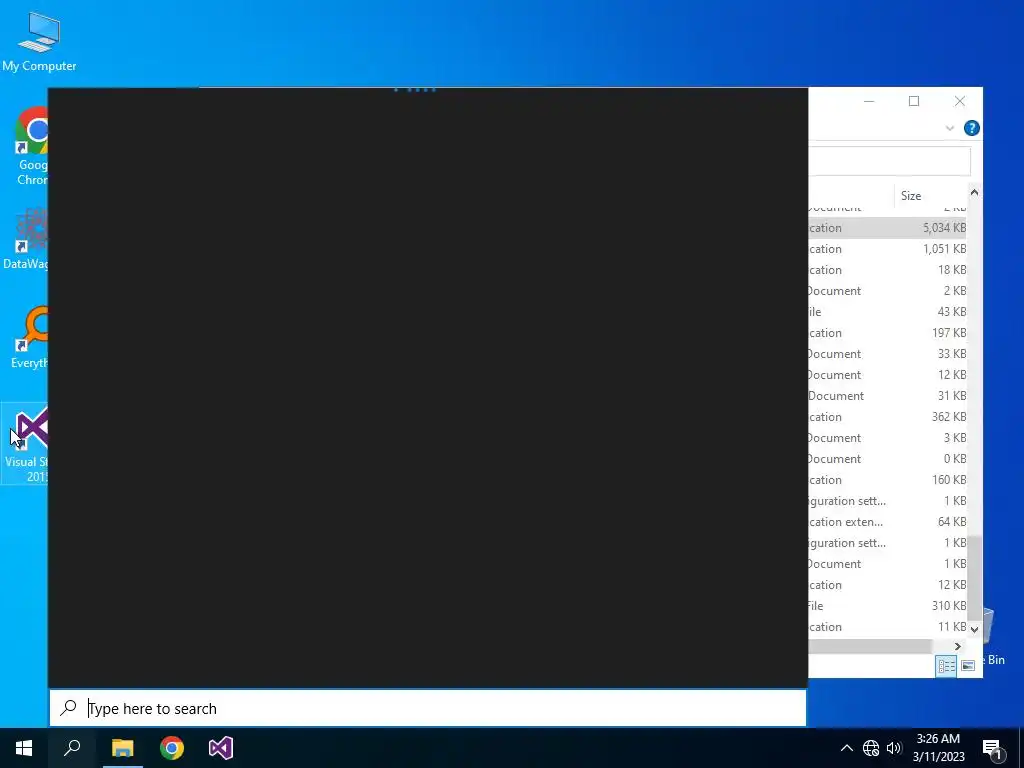This screenshot has height=768, width=1024.
Task: Click the Explorer vertical scrollbar up arrow
Action: click(974, 192)
